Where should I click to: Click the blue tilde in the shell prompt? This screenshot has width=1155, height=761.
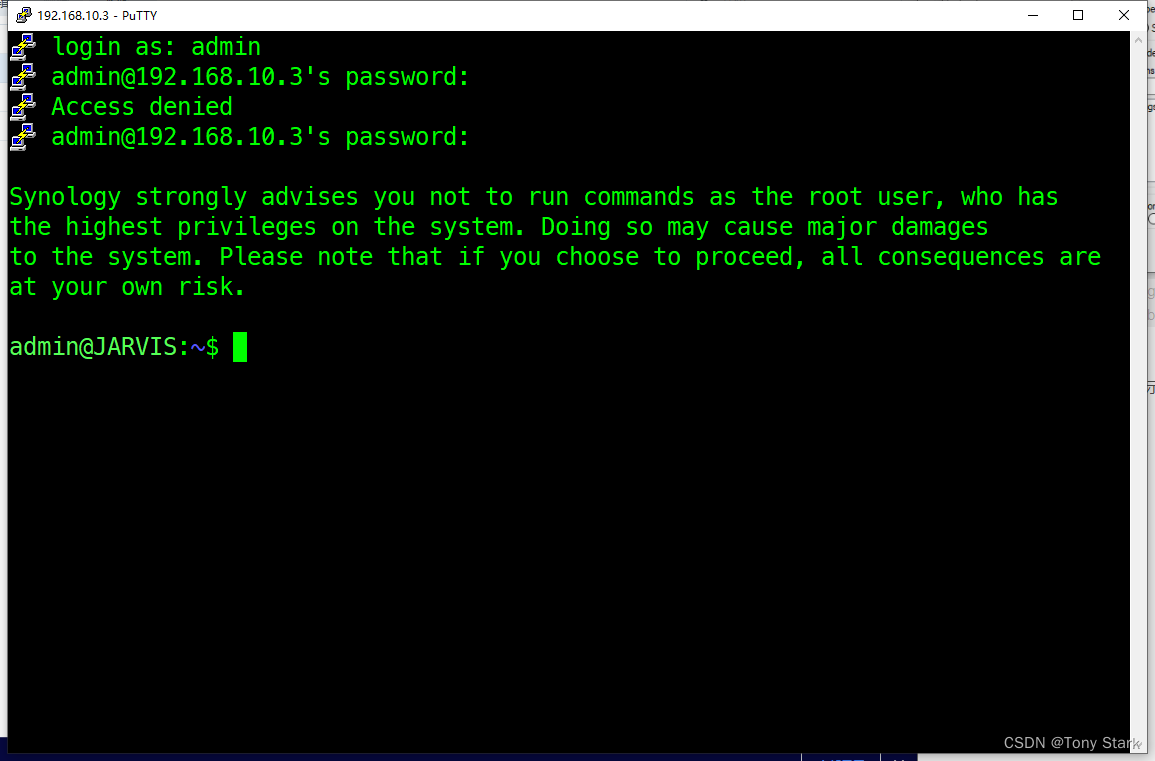click(198, 347)
